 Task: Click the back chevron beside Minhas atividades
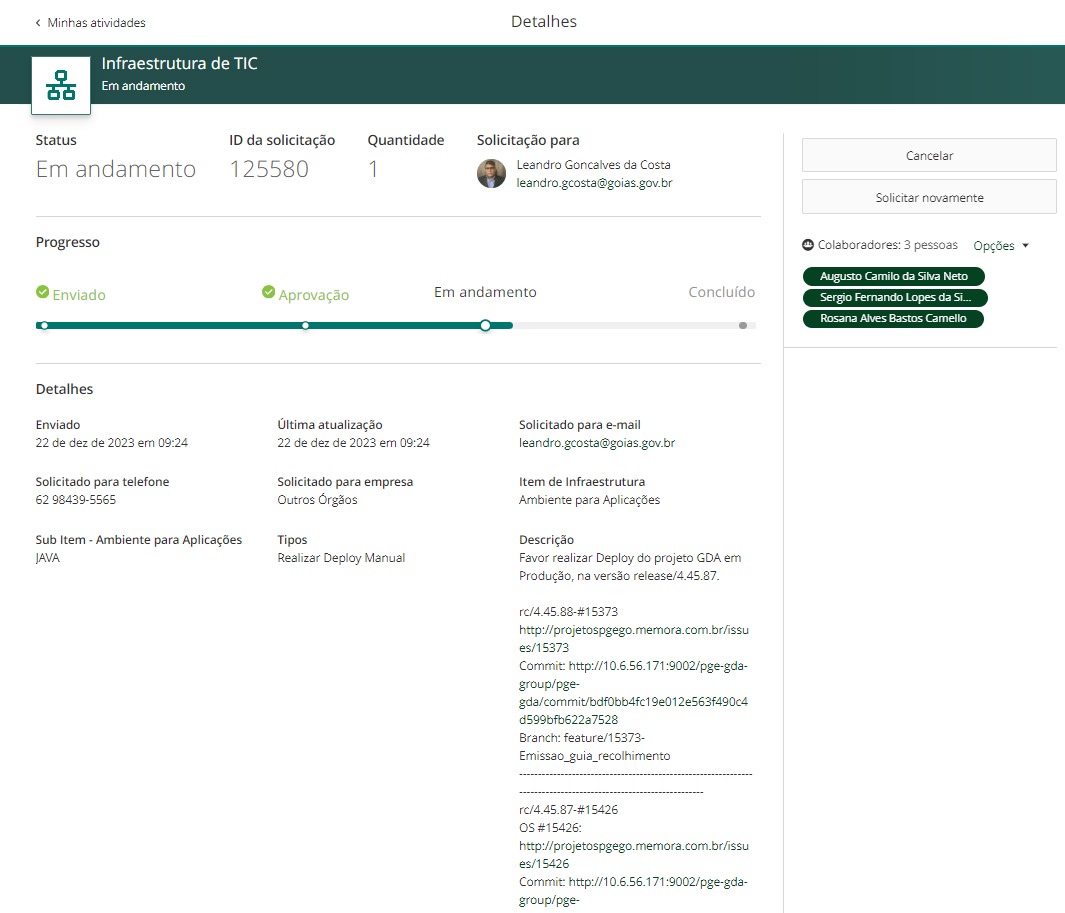point(38,22)
